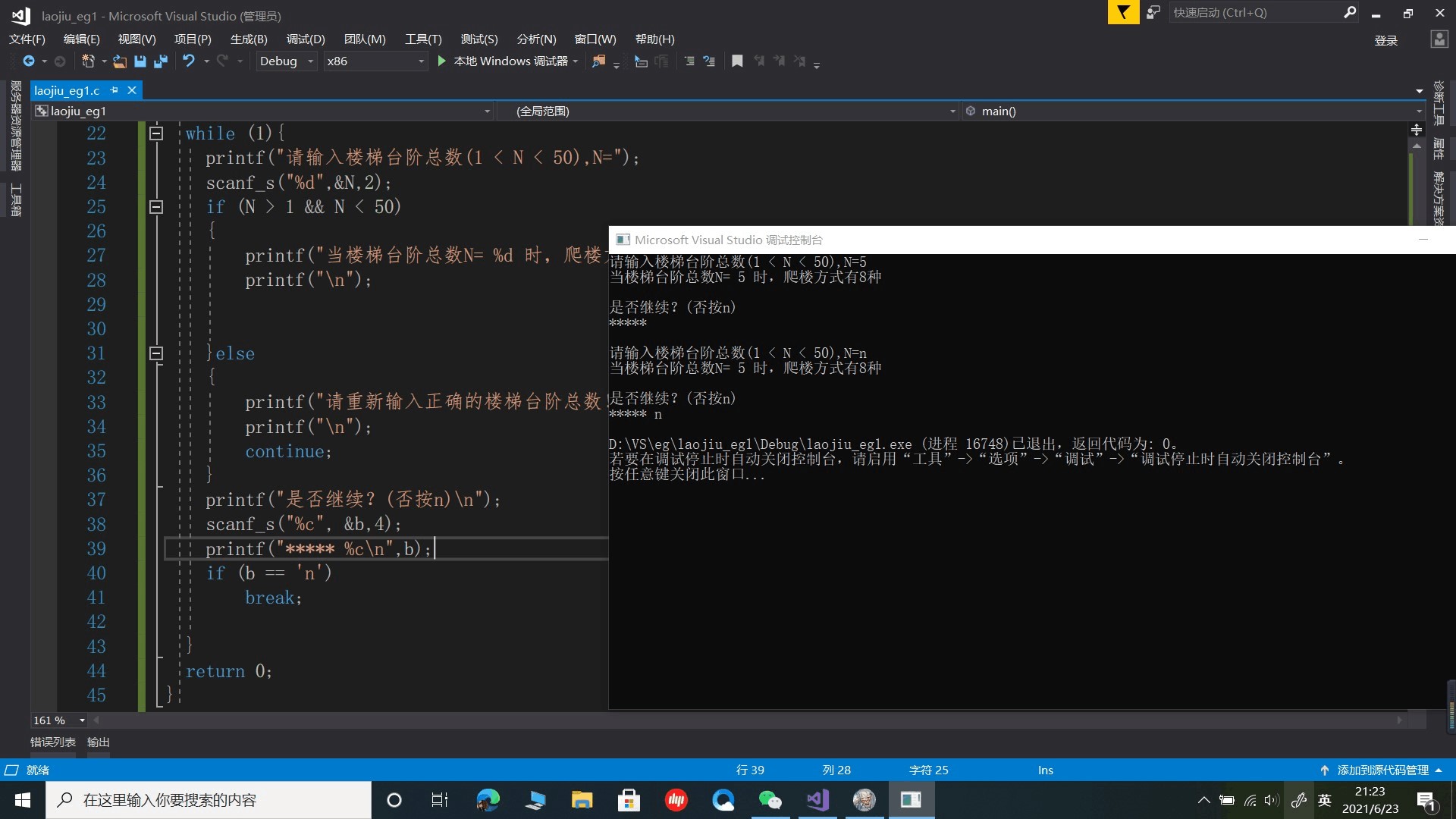Open the 分析(N) menu
Screen dimensions: 1456x819
pyautogui.click(x=536, y=39)
